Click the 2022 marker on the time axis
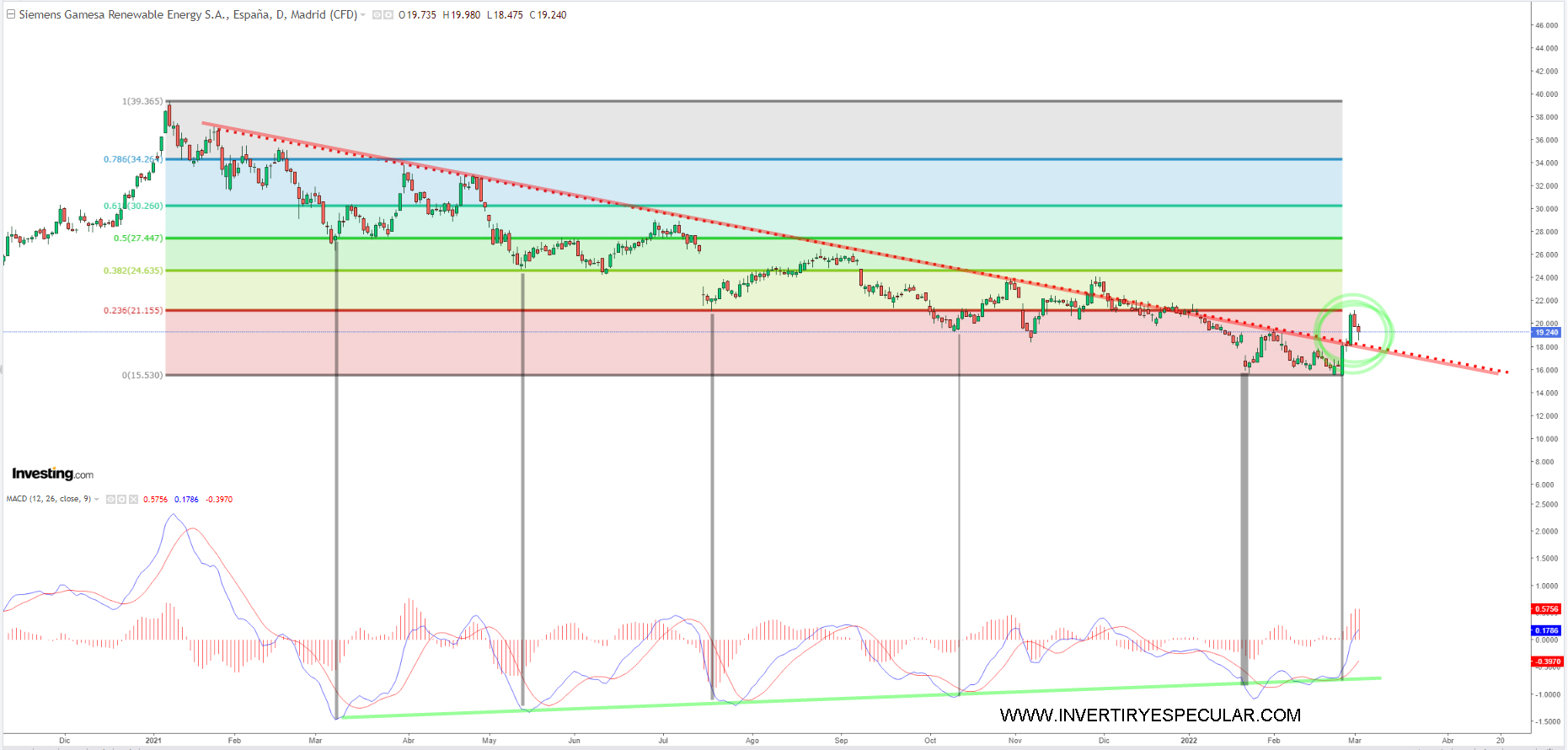 [x=1188, y=741]
